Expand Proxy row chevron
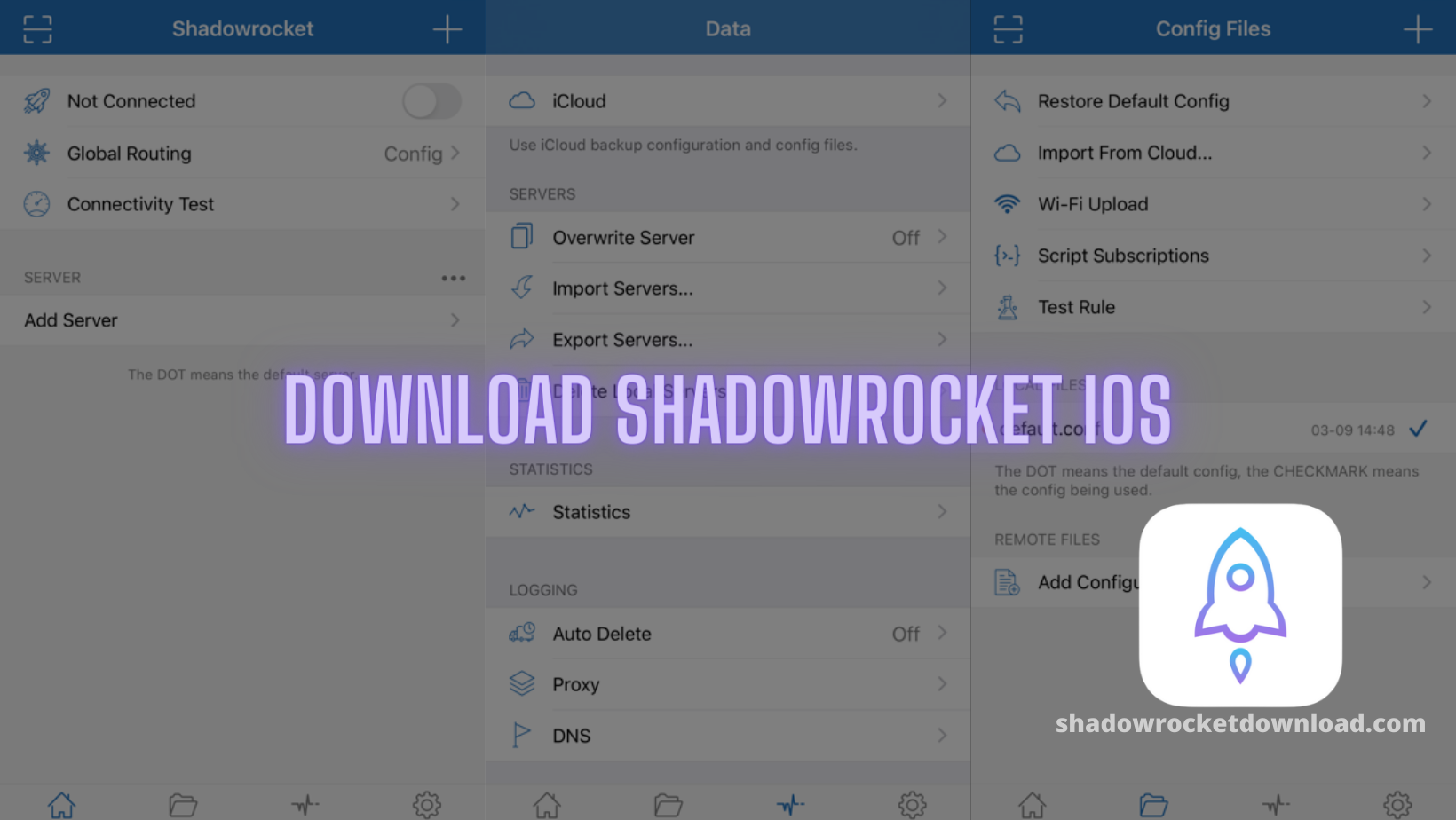The width and height of the screenshot is (1456, 820). pos(942,683)
